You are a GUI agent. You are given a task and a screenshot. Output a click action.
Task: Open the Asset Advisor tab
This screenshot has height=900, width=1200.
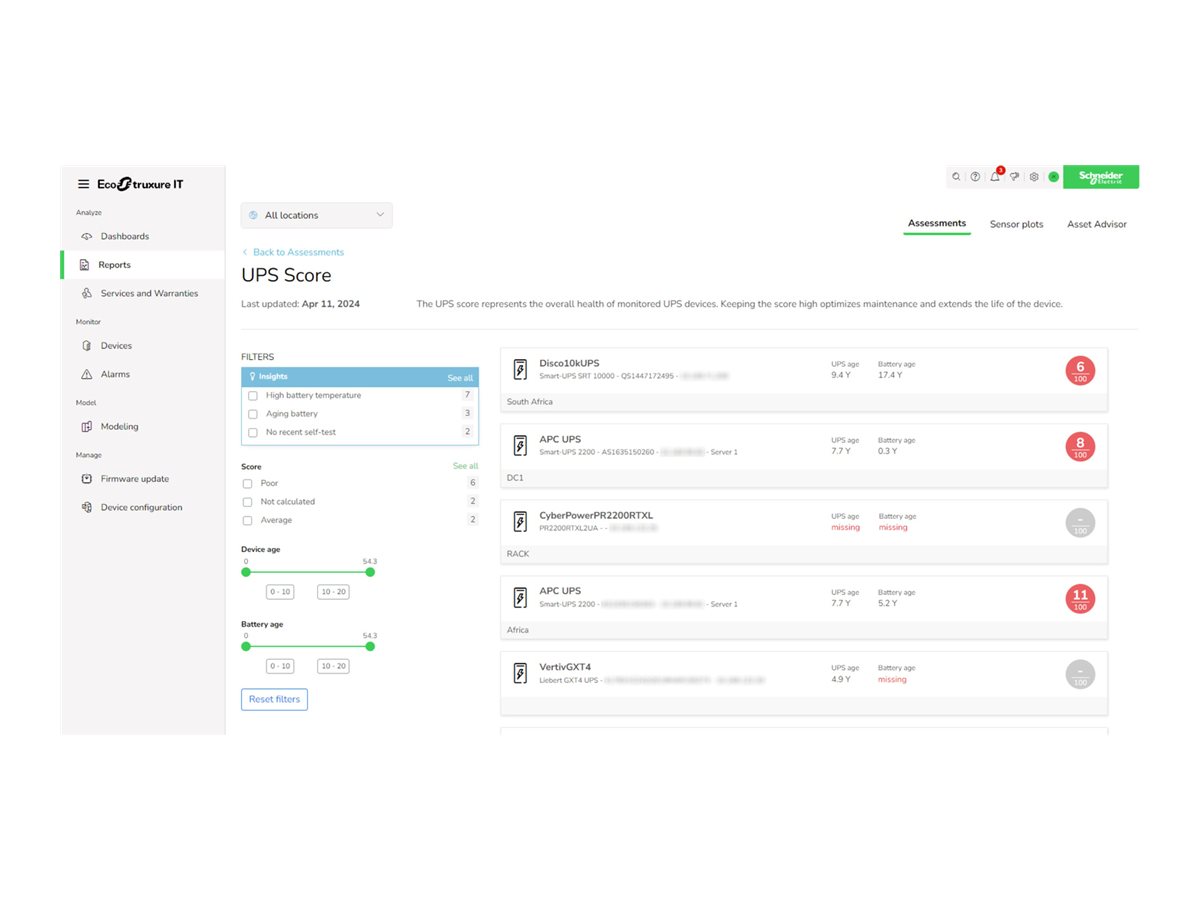1096,224
